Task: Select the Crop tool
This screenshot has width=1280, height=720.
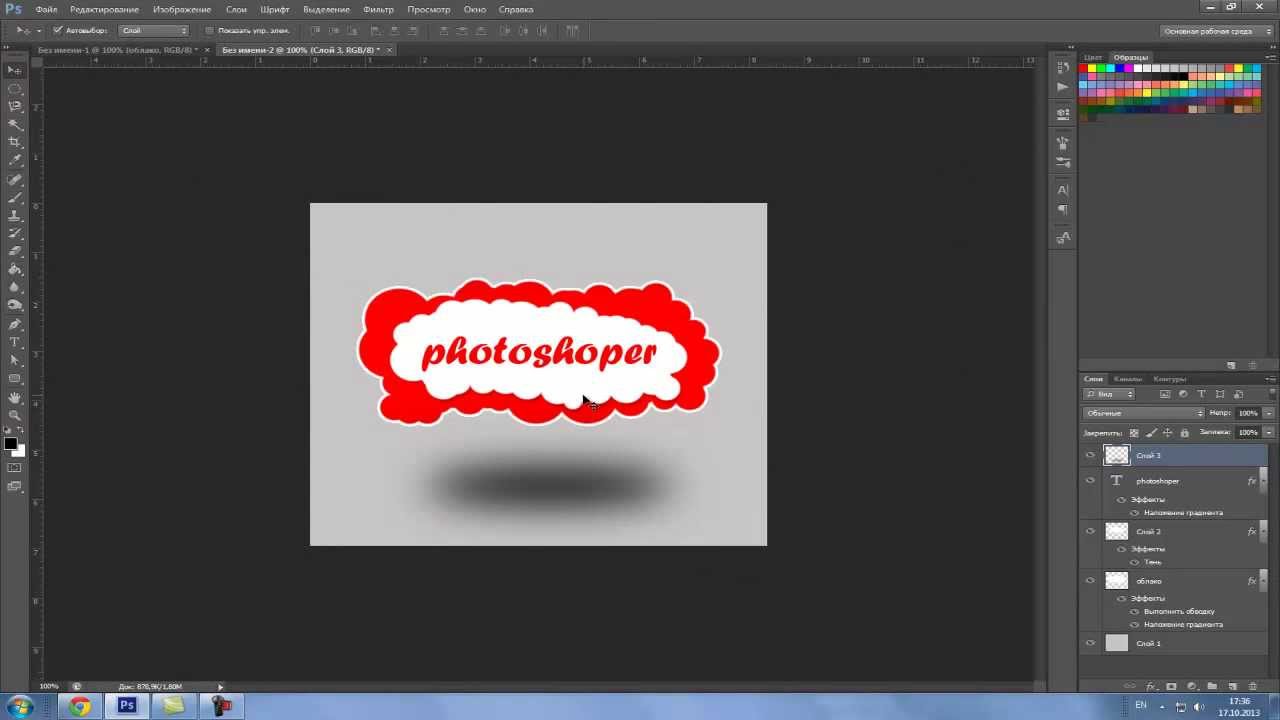Action: tap(14, 143)
